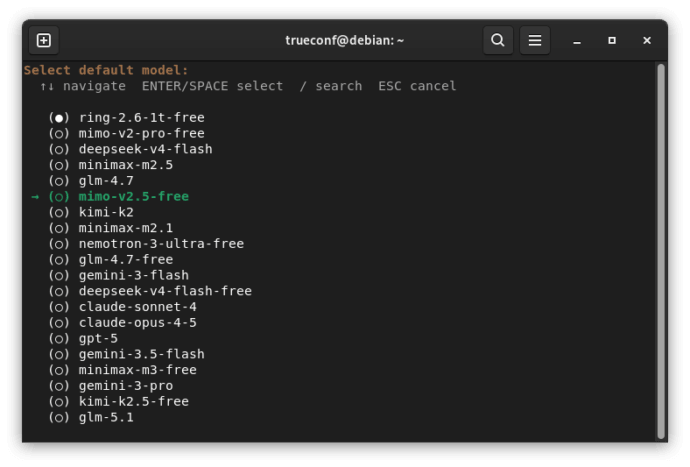Click the '/ search' hint text
The image size is (690, 467).
(331, 86)
